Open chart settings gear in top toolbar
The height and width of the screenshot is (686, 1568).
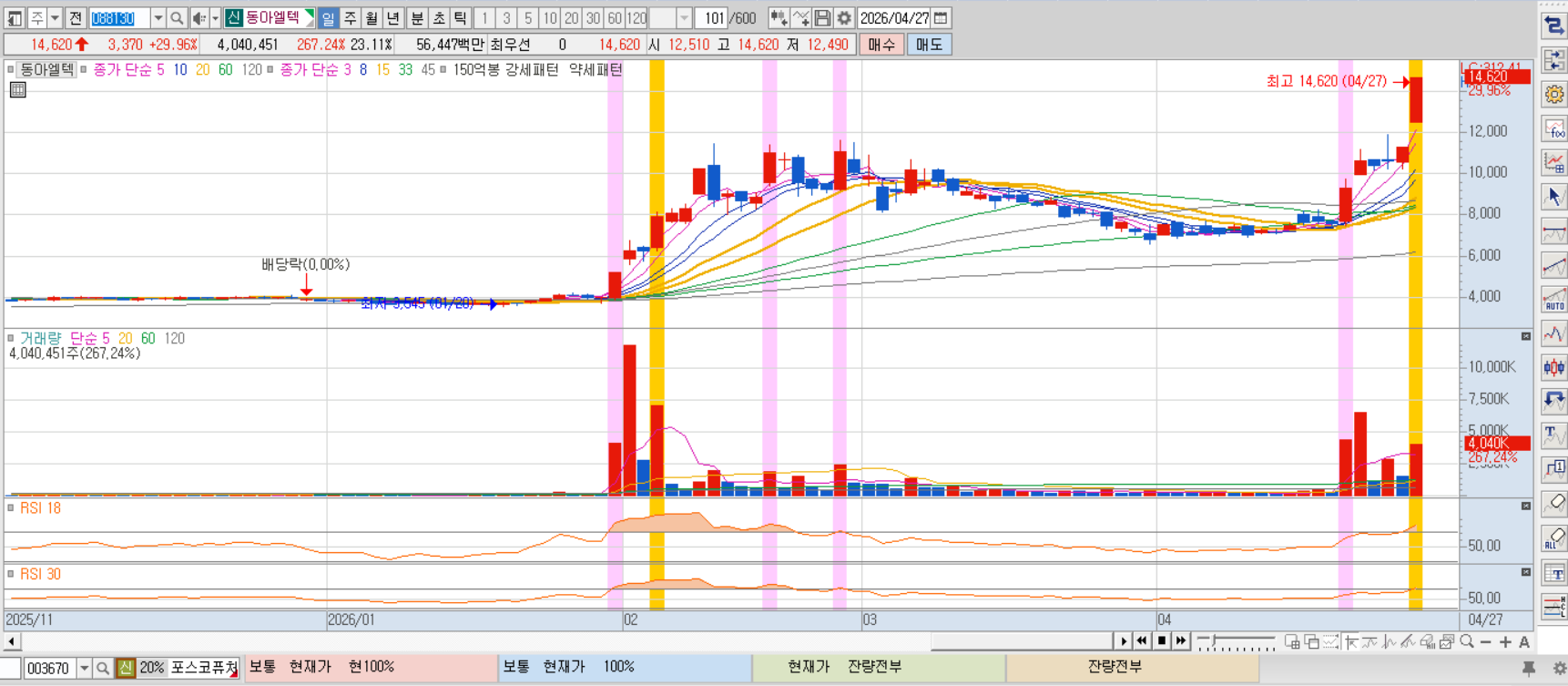(844, 18)
